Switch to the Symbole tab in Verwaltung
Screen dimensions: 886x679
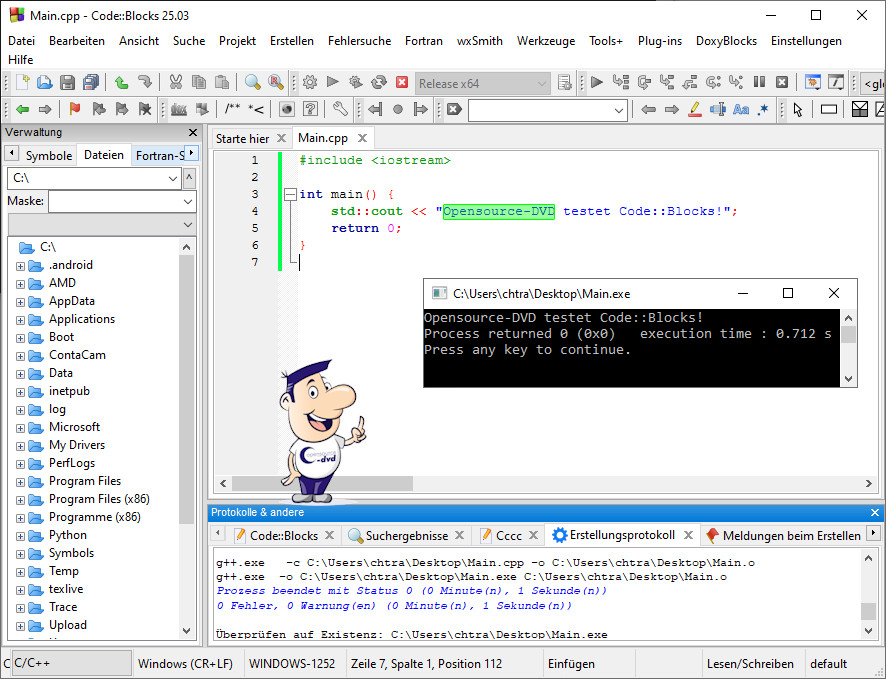click(48, 155)
